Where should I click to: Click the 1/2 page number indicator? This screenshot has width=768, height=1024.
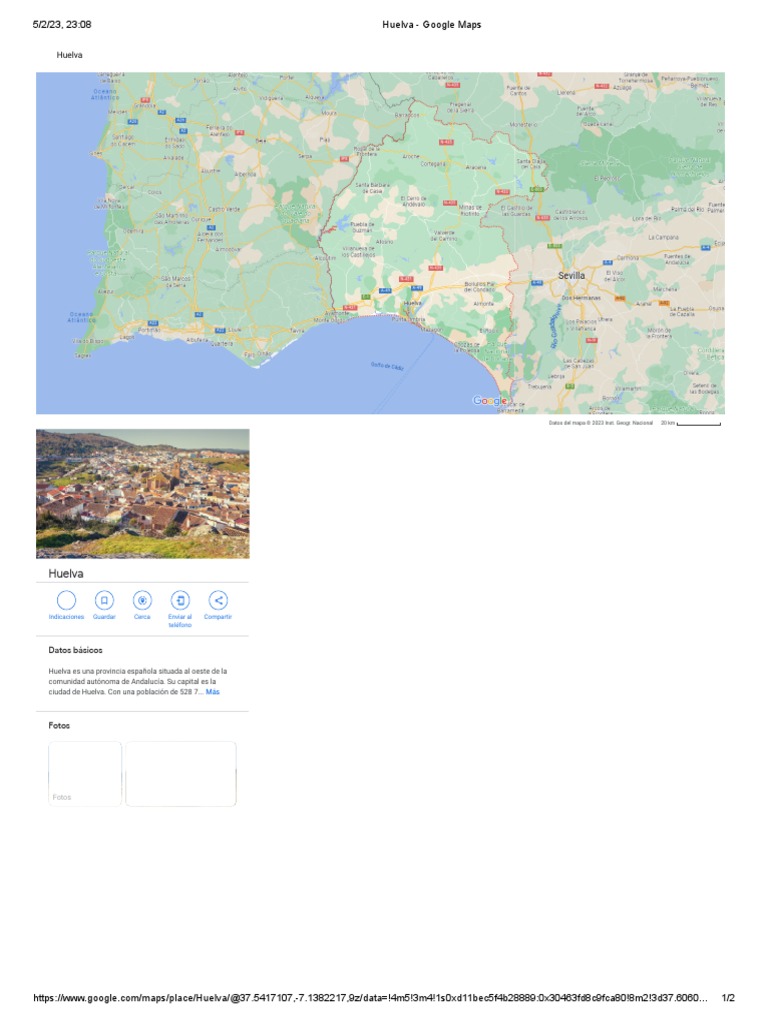click(728, 998)
